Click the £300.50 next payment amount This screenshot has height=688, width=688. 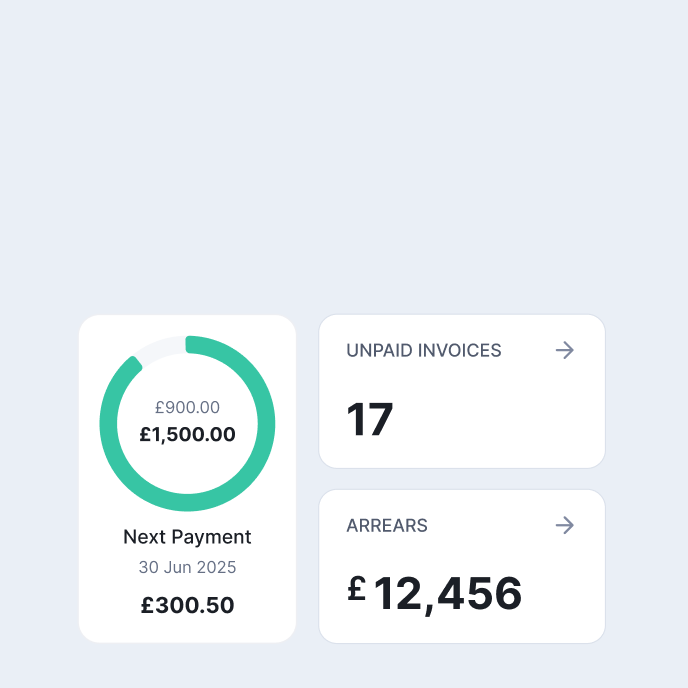[x=187, y=605]
